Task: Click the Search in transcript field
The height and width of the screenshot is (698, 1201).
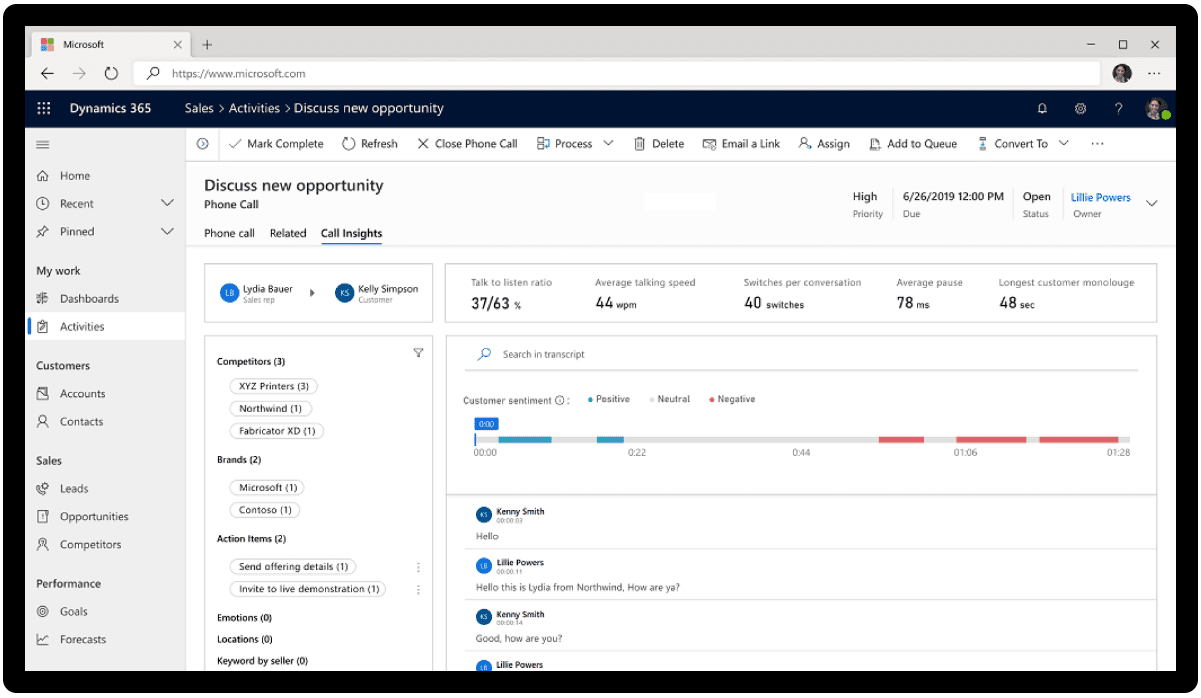Action: (x=800, y=354)
